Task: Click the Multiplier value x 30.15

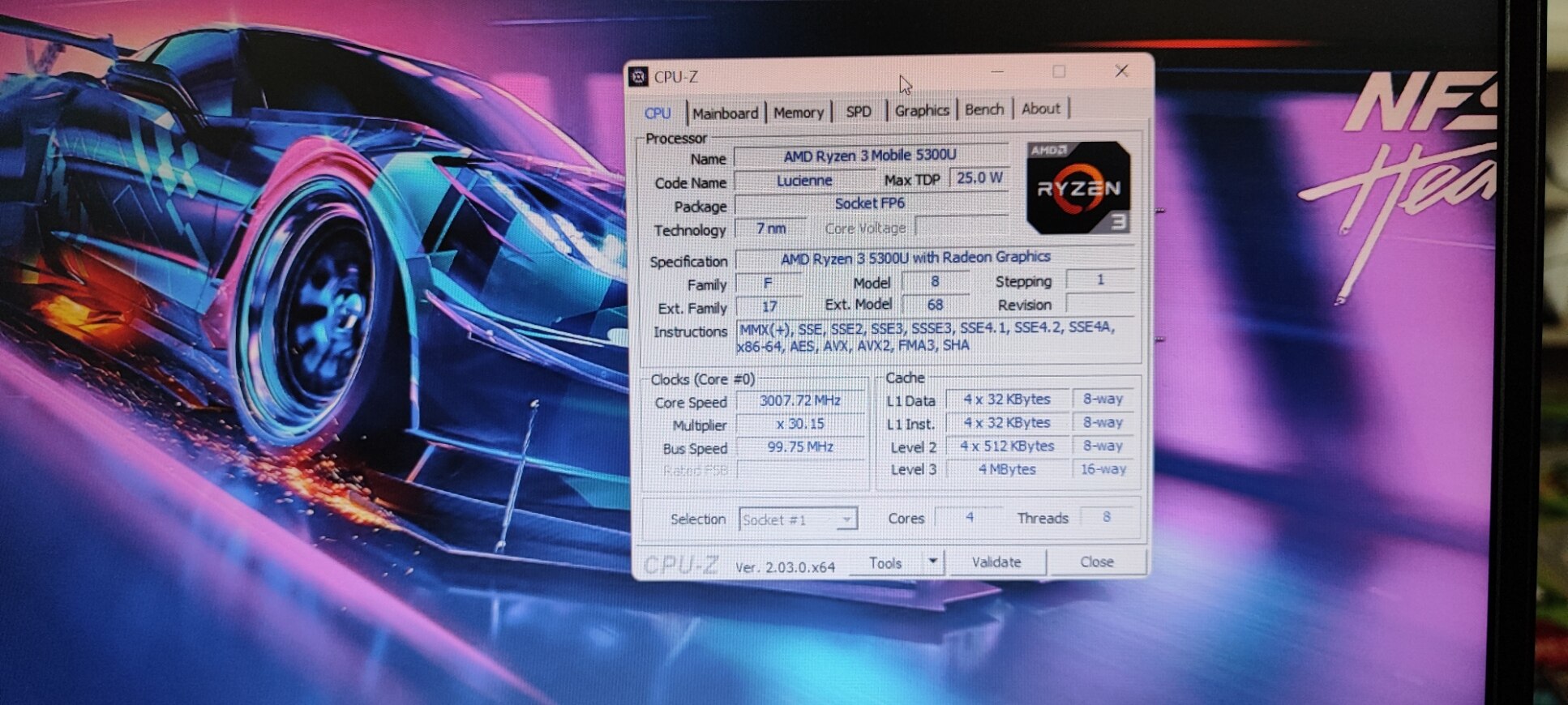Action: coord(800,425)
